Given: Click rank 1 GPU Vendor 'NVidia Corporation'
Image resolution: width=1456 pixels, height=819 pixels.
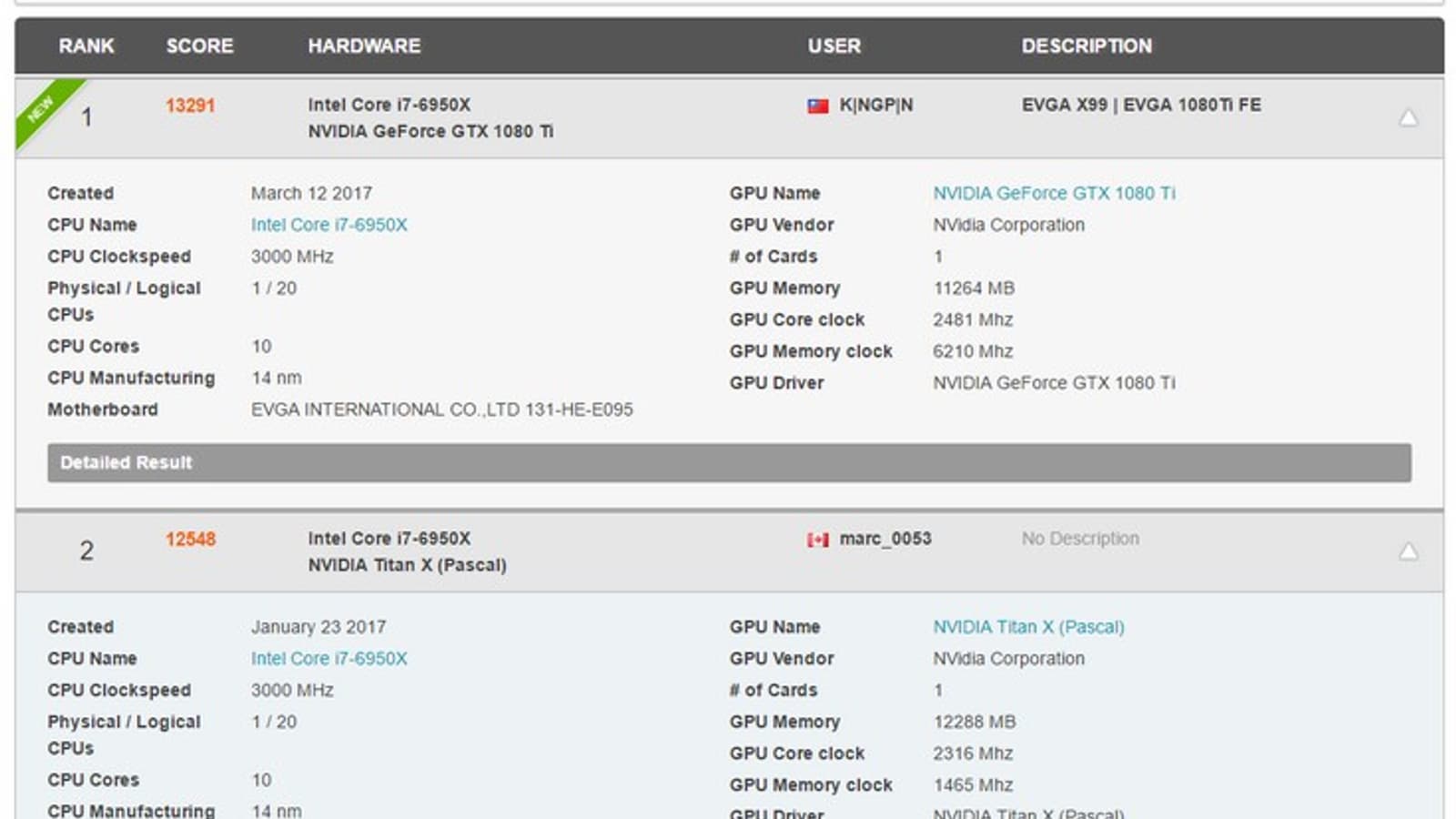Looking at the screenshot, I should pyautogui.click(x=1008, y=225).
